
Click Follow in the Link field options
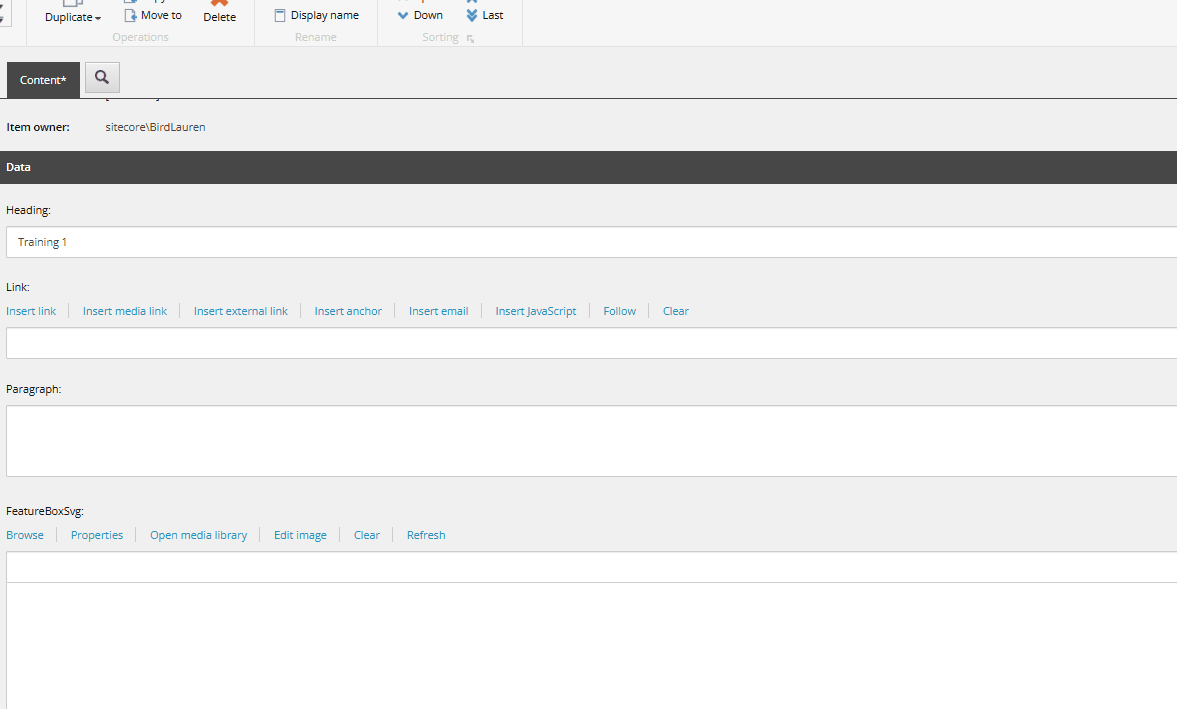(x=619, y=310)
